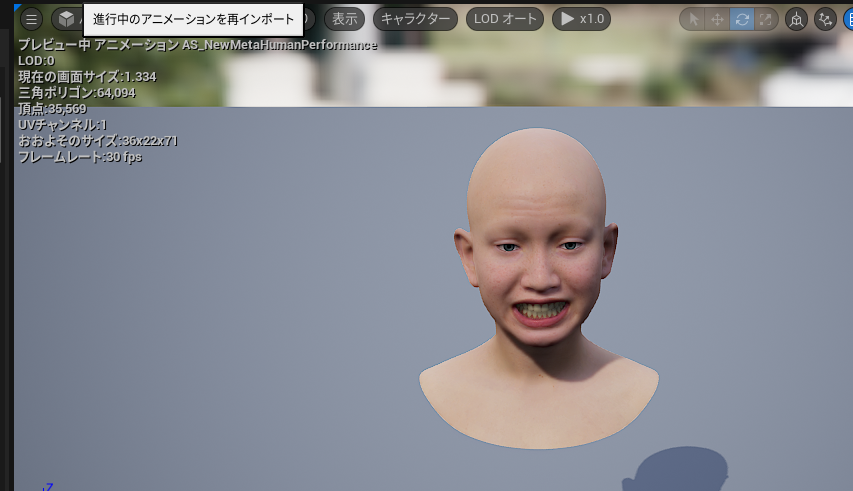Open the x1.0 playback speed menu
This screenshot has width=853, height=491.
tap(582, 19)
